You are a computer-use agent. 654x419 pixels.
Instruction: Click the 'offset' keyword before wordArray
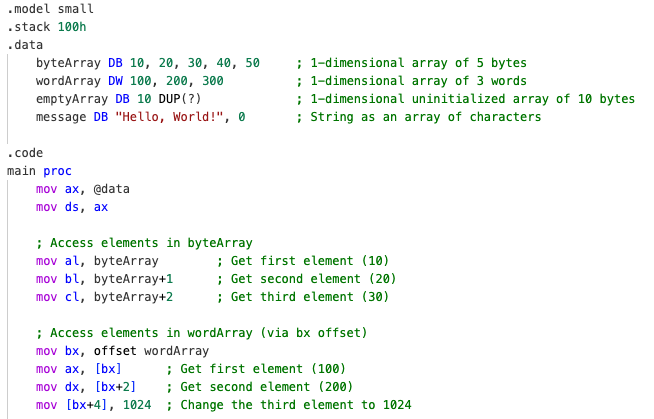pyautogui.click(x=115, y=351)
